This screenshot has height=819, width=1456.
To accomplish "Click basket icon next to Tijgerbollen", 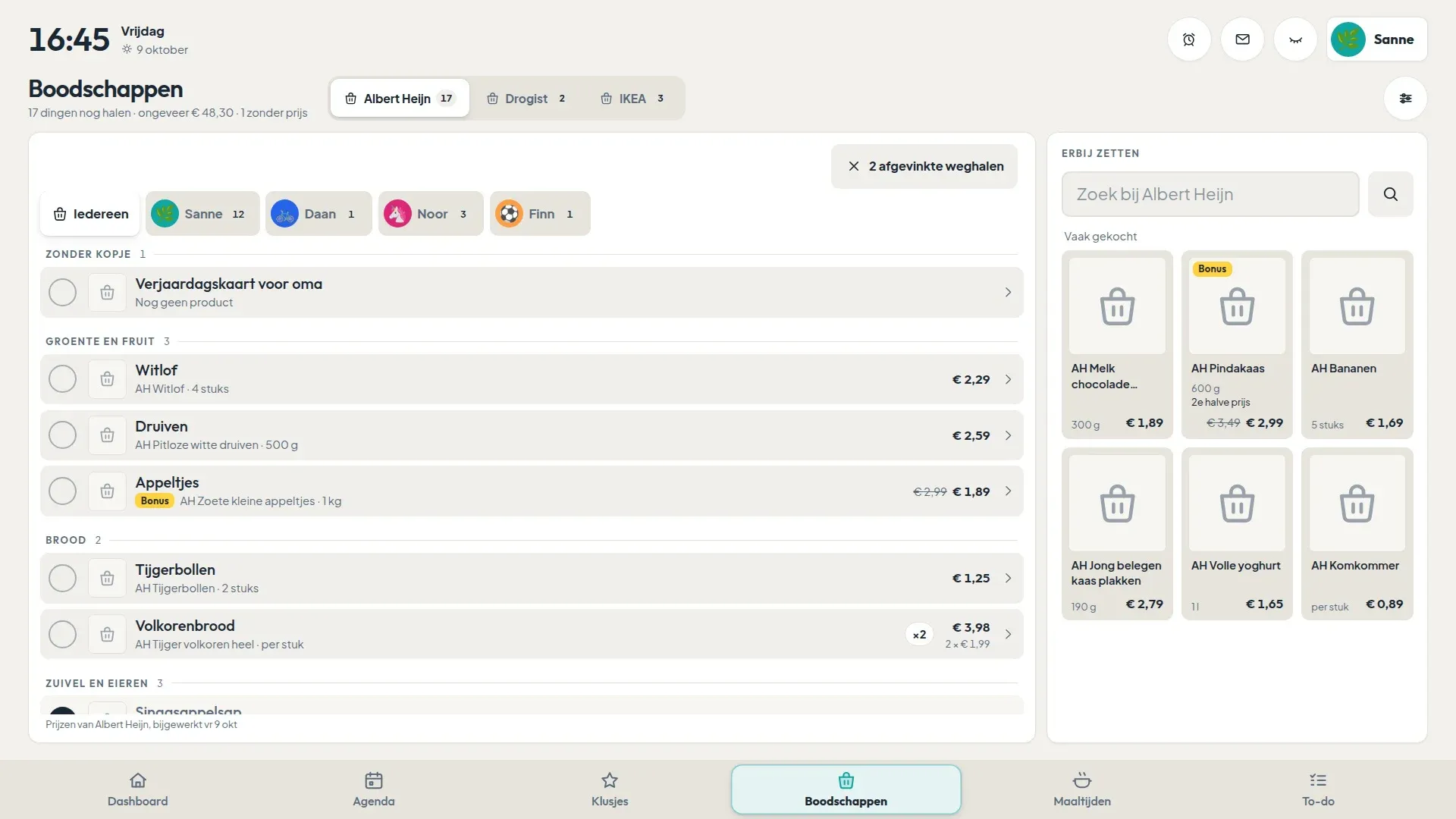I will coord(107,579).
